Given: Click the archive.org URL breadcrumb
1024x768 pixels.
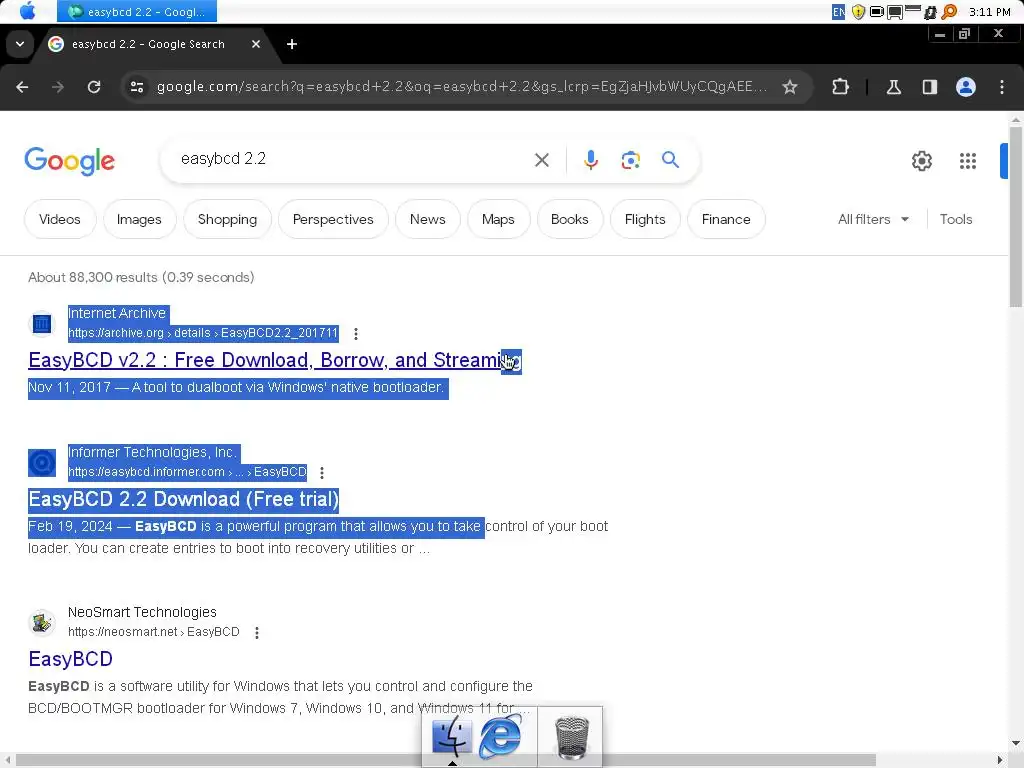Looking at the screenshot, I should point(203,333).
